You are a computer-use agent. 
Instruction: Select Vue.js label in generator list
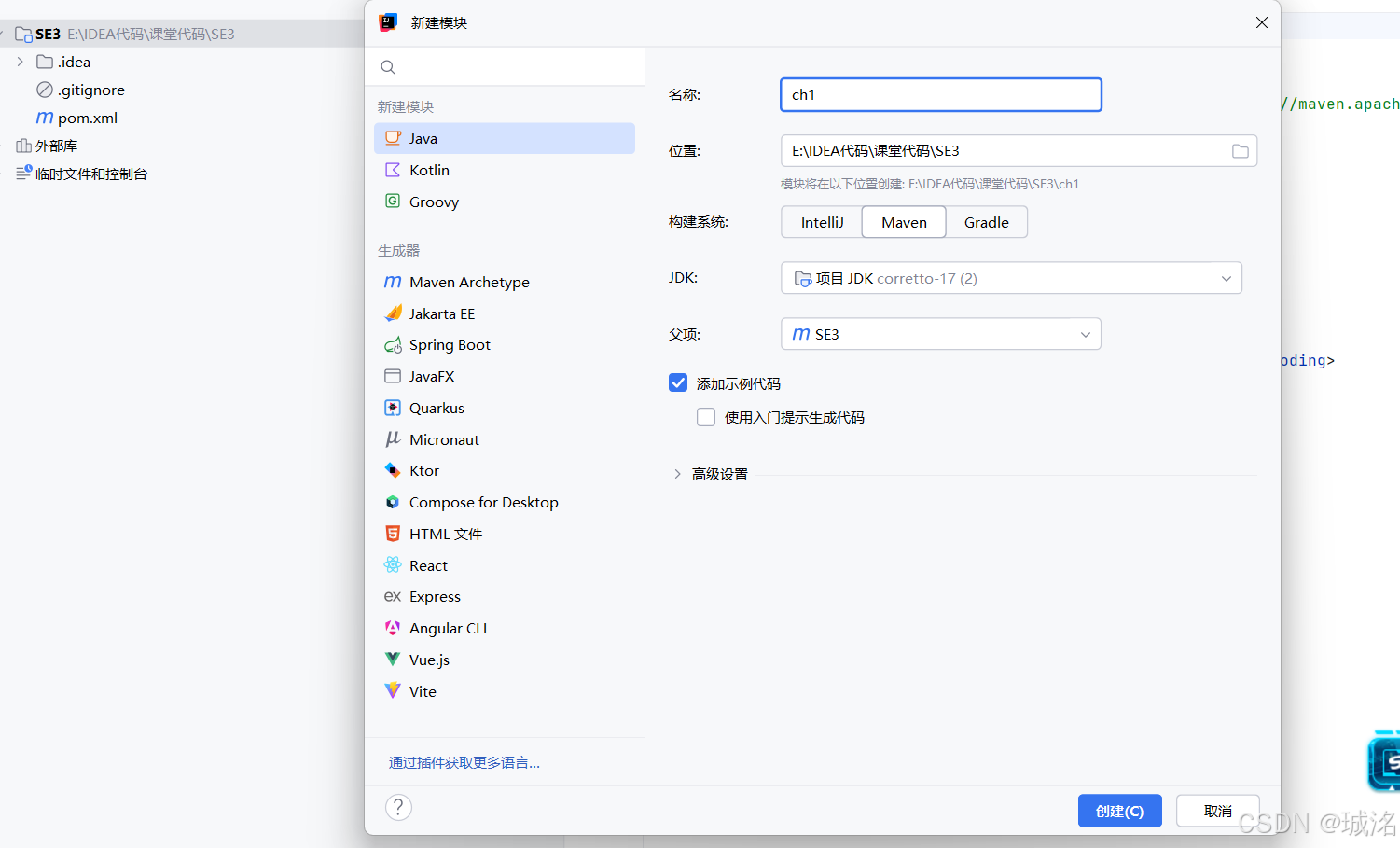click(429, 660)
